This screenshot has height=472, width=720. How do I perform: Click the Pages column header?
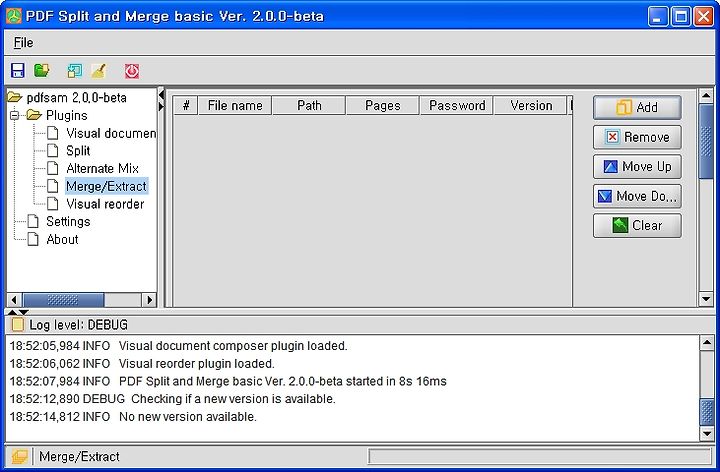(x=382, y=106)
